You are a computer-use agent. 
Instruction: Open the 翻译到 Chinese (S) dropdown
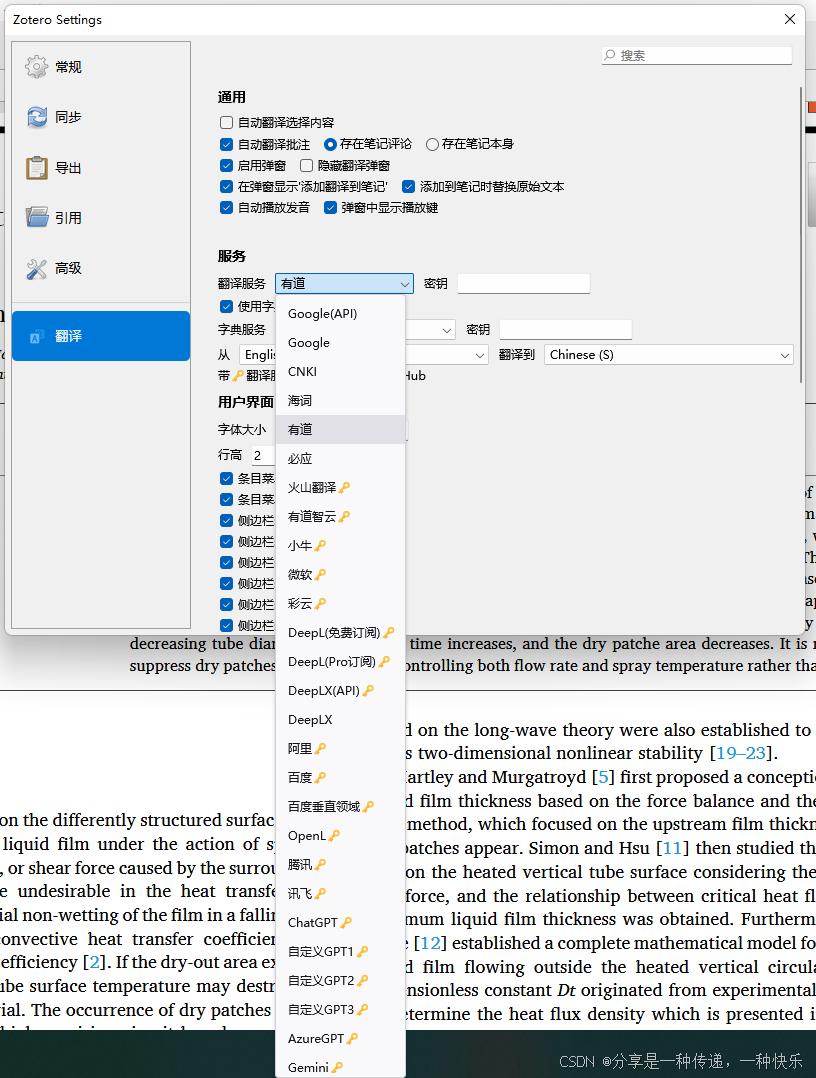point(668,355)
